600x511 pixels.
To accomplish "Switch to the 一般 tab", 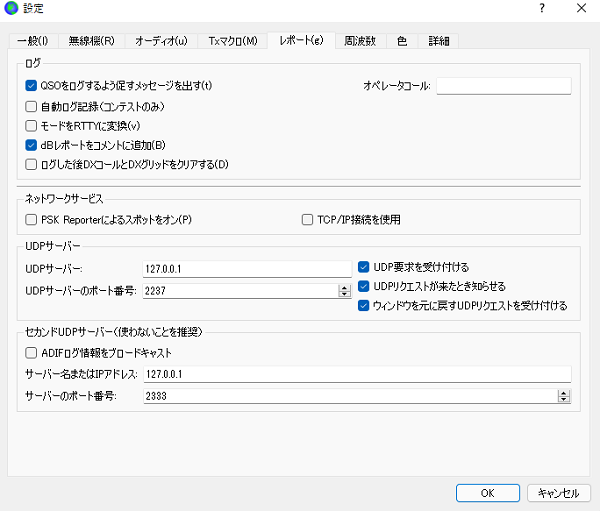I will (32, 41).
